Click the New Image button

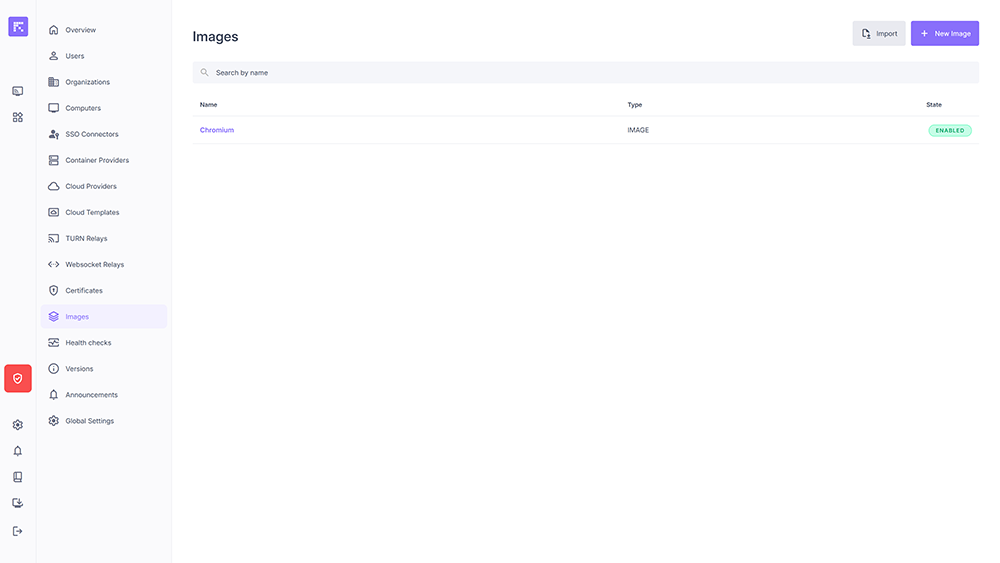944,33
